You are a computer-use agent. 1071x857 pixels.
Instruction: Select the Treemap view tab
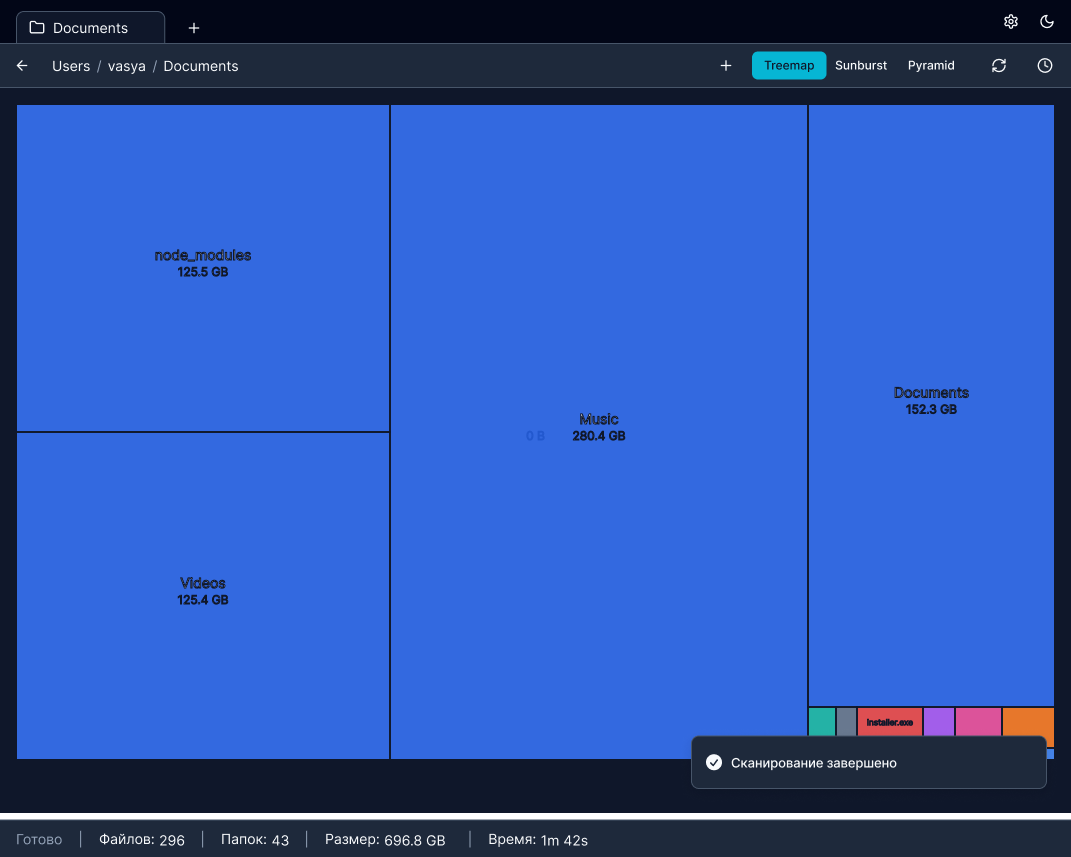click(x=789, y=65)
